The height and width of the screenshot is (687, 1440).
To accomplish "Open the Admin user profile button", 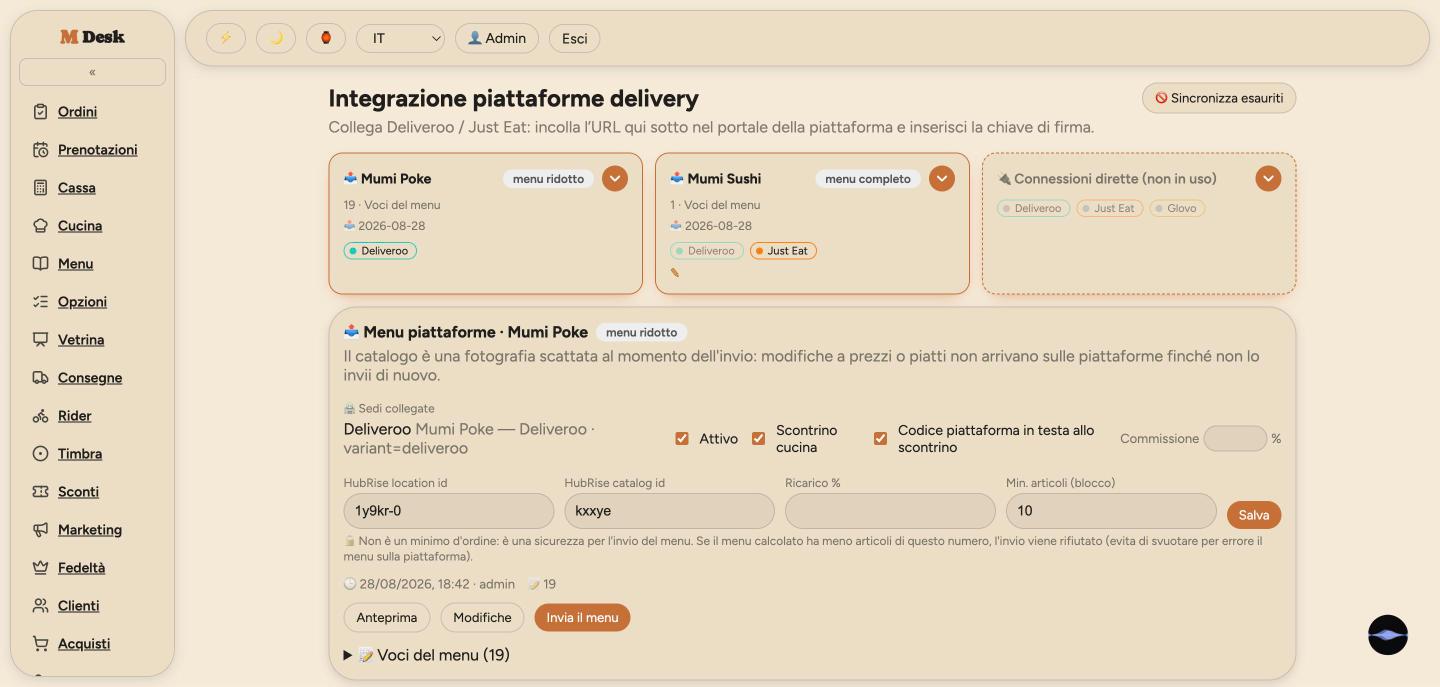I will pos(497,38).
